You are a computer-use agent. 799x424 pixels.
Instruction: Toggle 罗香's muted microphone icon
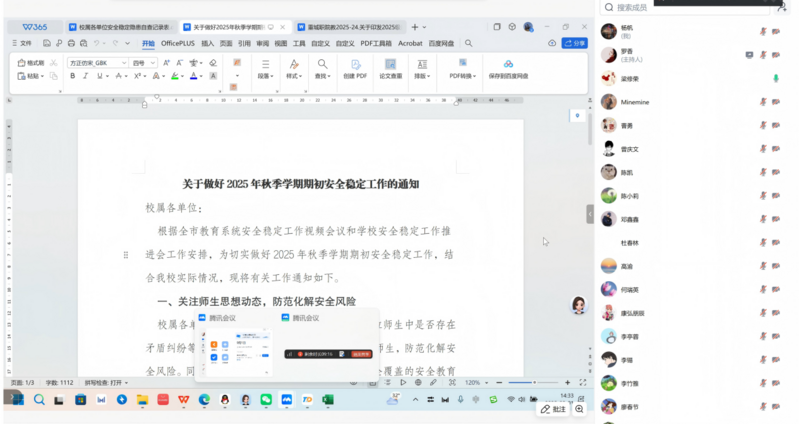(x=763, y=55)
